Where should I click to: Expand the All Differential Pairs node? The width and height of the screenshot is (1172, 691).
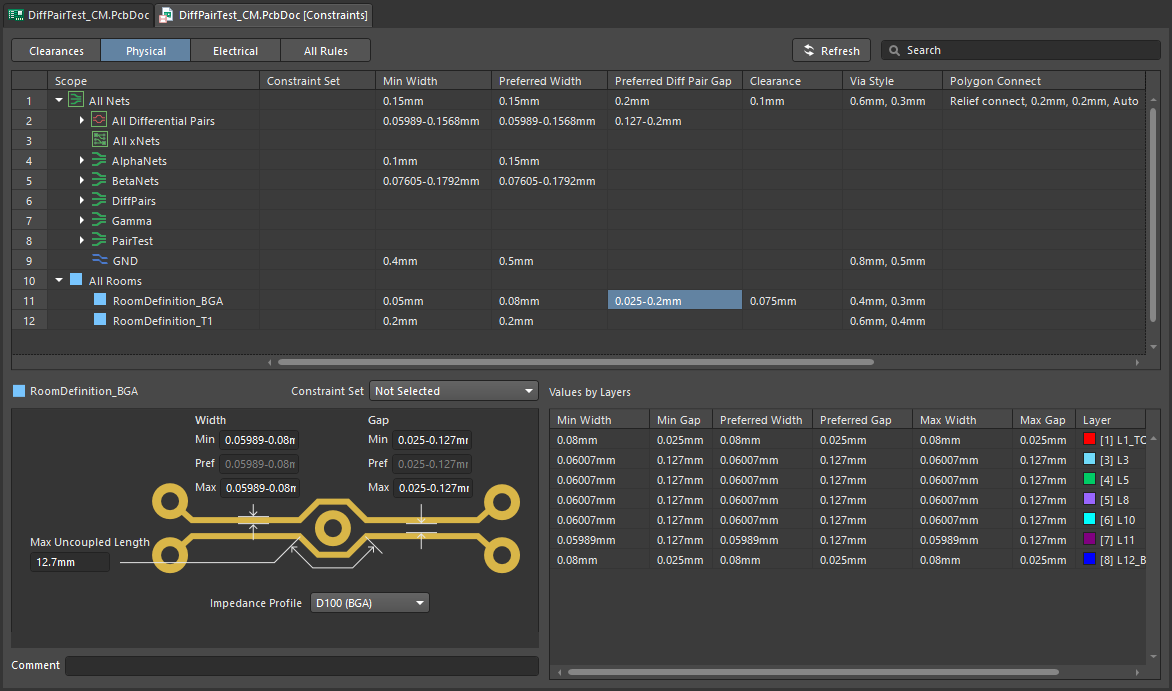point(81,120)
